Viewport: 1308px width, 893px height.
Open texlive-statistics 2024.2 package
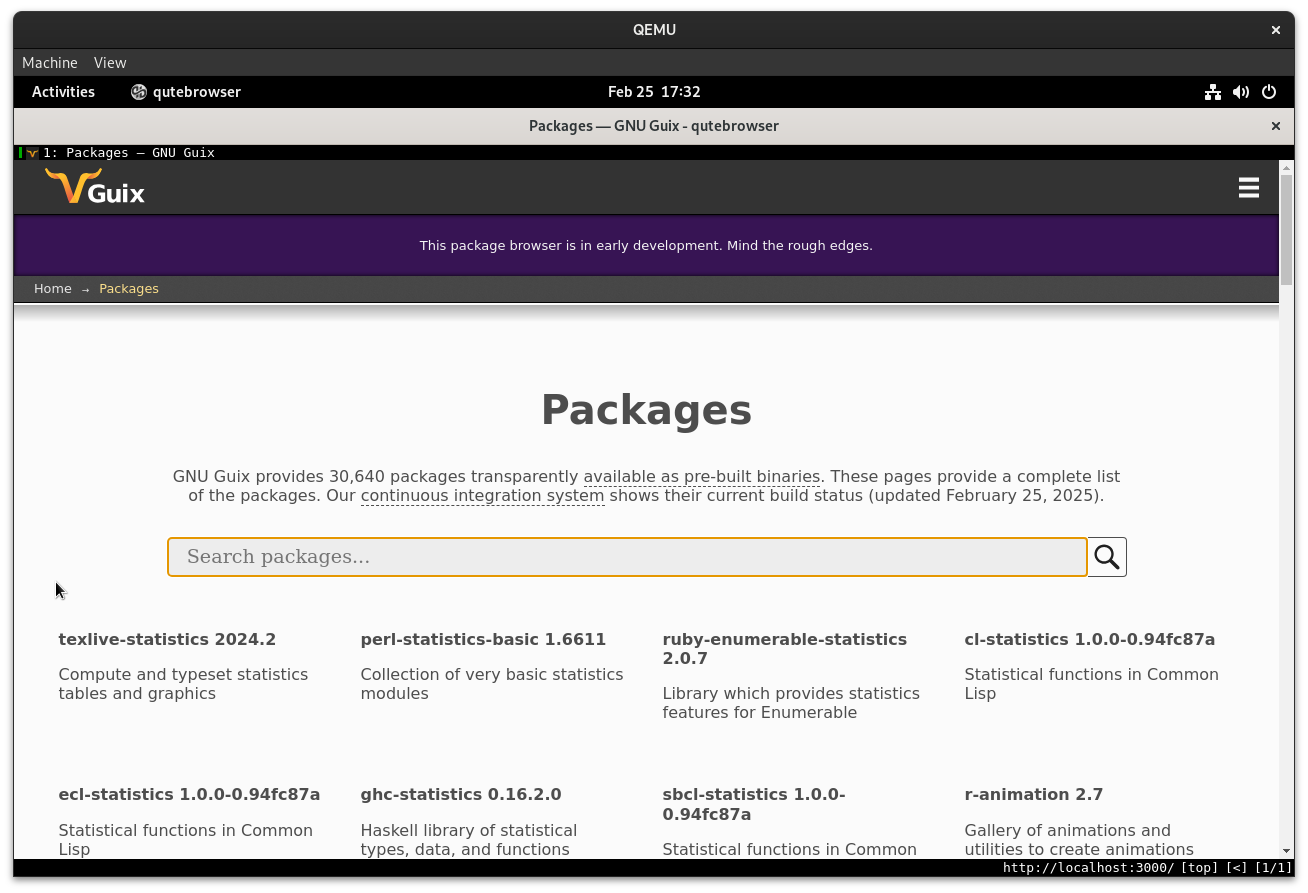click(167, 640)
